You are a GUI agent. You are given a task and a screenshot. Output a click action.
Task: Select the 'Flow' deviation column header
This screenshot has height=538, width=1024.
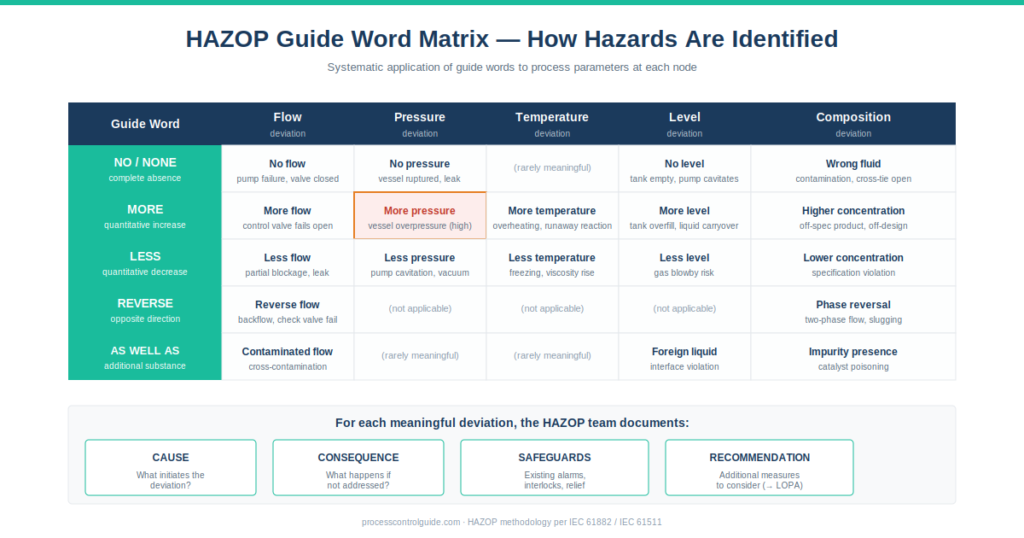tap(287, 123)
